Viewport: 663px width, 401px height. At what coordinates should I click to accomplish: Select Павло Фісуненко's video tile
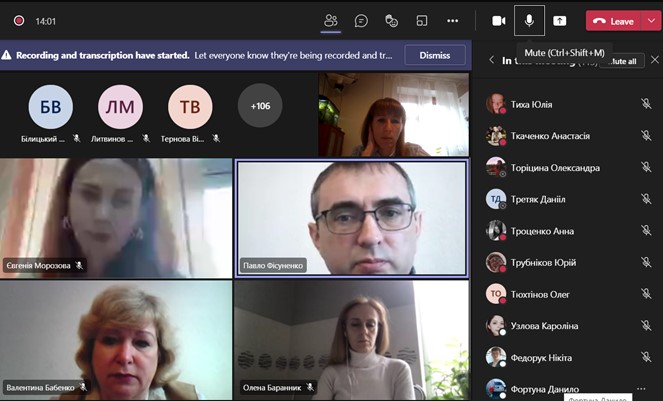[x=352, y=218]
